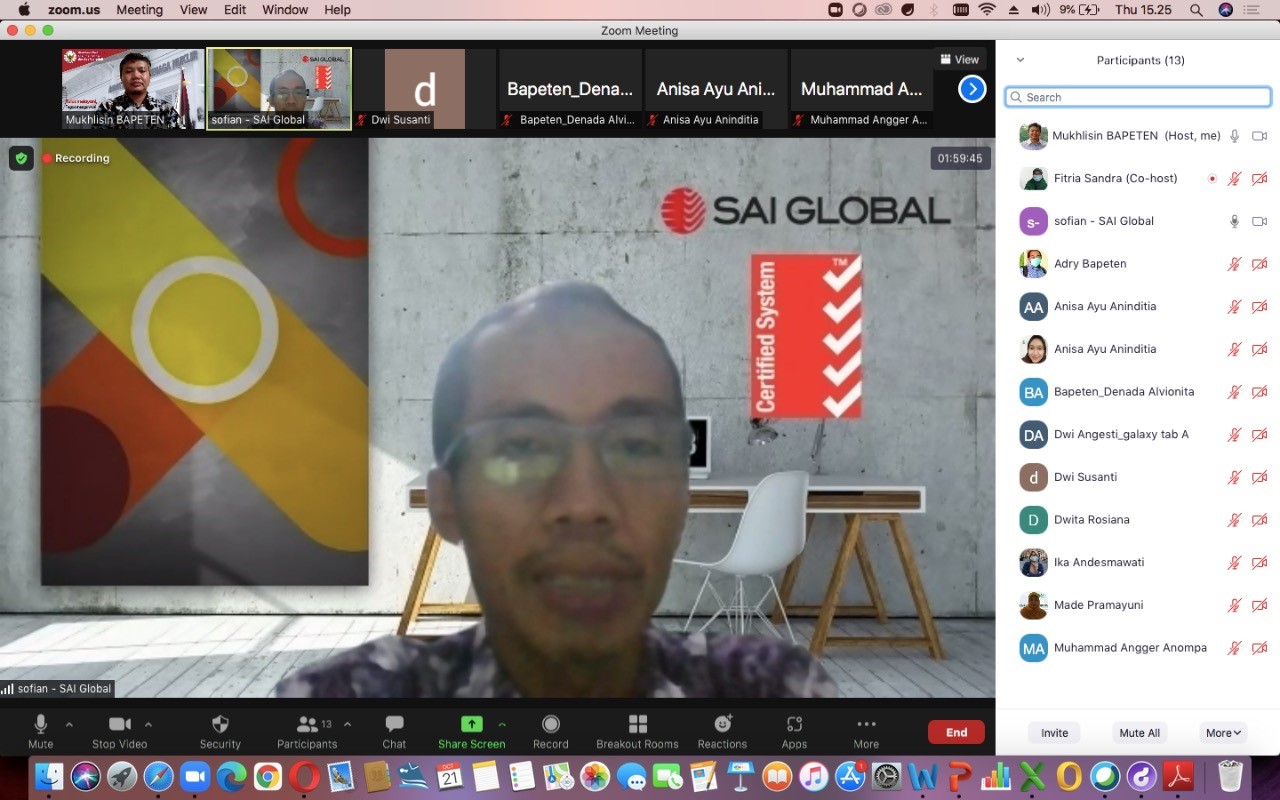Image resolution: width=1280 pixels, height=800 pixels.
Task: Start Share Screen
Action: [471, 731]
